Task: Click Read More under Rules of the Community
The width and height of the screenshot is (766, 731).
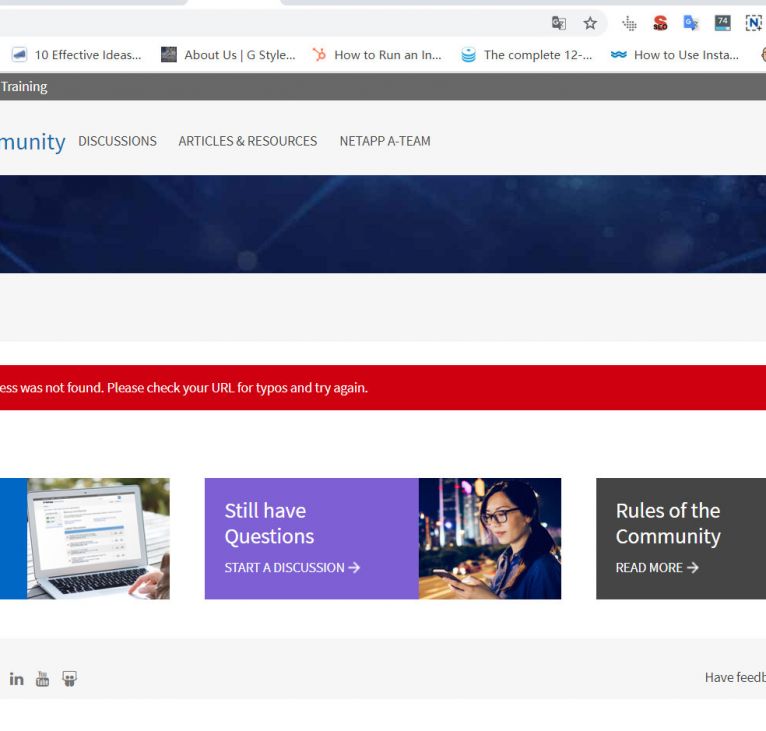Action: pyautogui.click(x=657, y=567)
